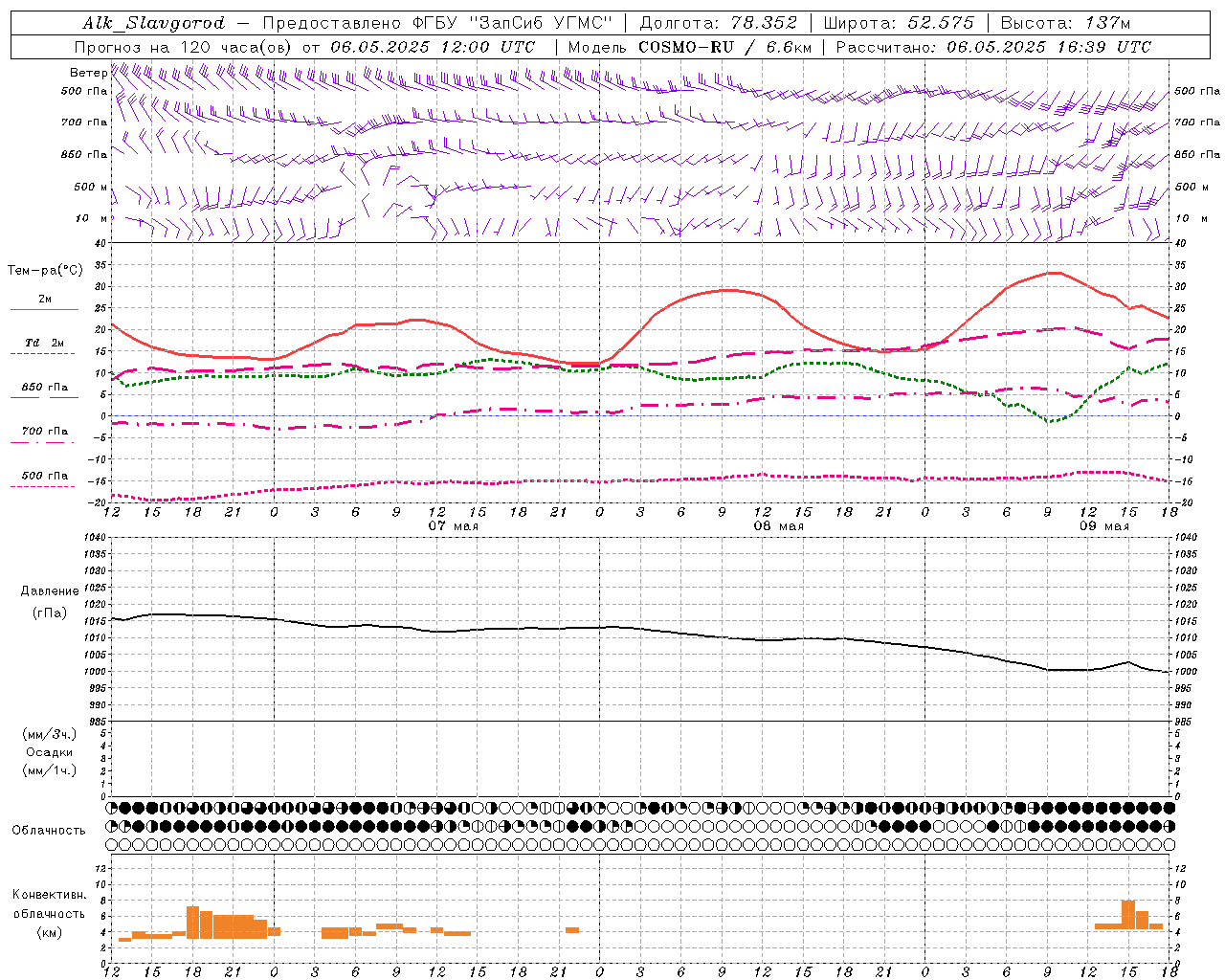Click the Тем-ра(°C) axis title

pyautogui.click(x=45, y=270)
